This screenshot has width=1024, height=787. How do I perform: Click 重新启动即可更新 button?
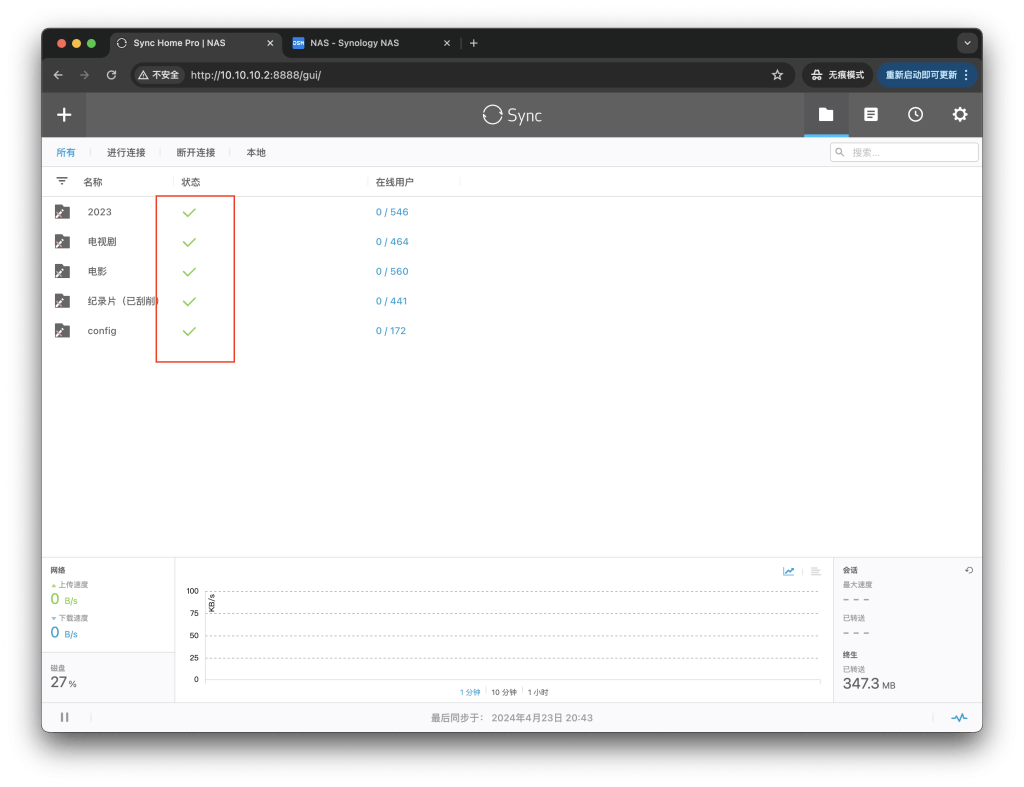[x=926, y=75]
